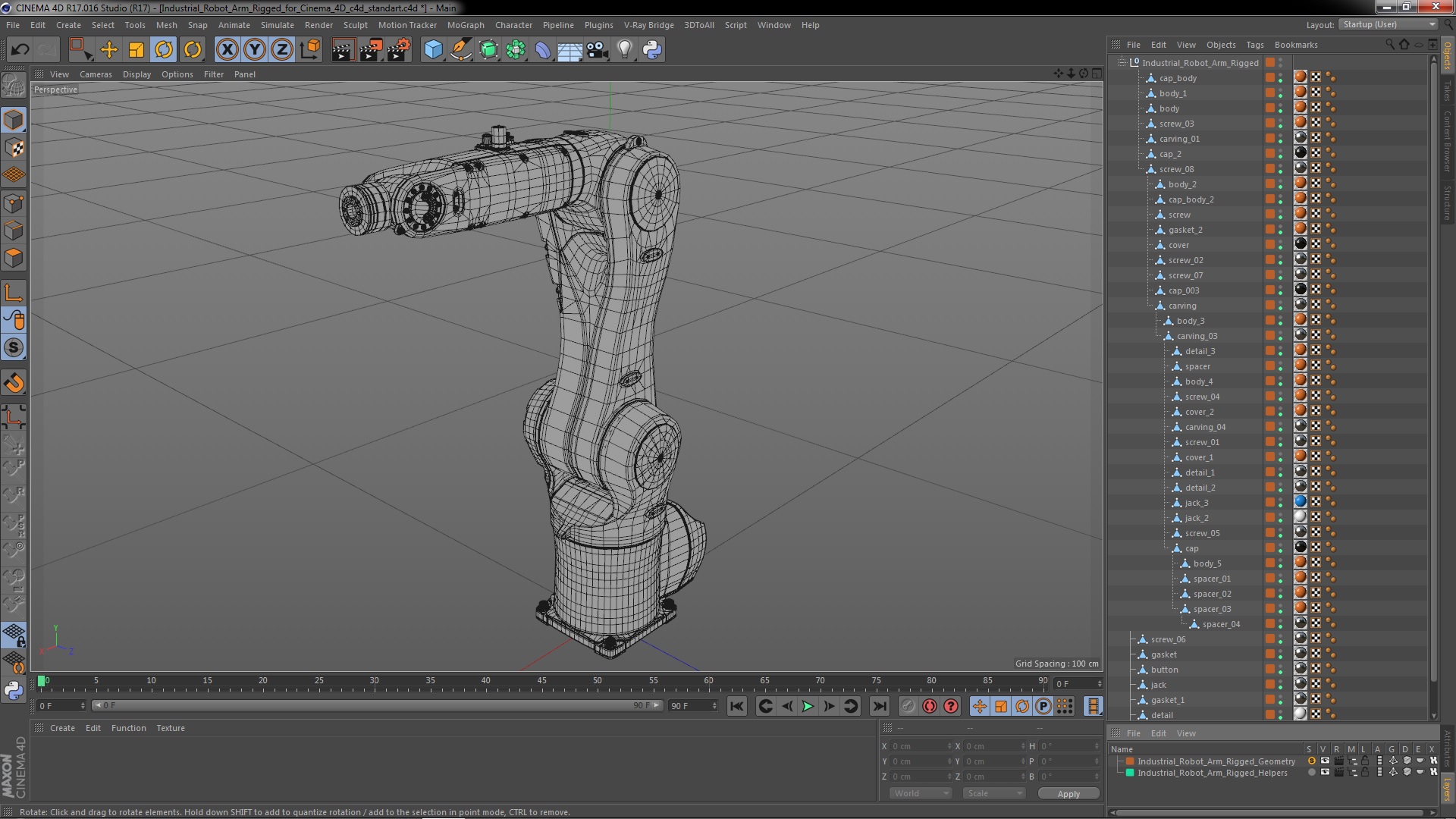Open Function menu in material manager
Image resolution: width=1456 pixels, height=819 pixels.
coord(128,728)
